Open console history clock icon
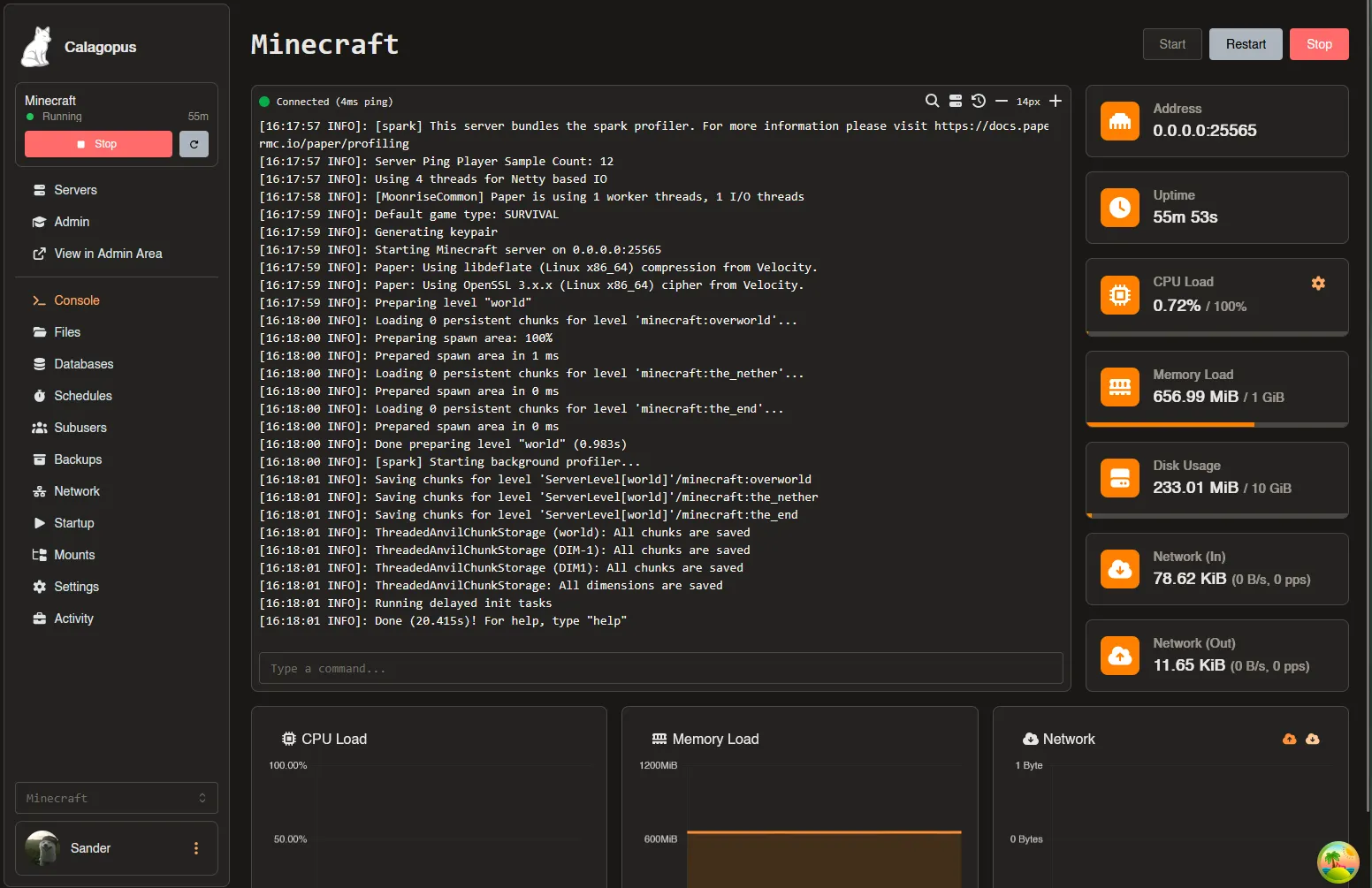 [979, 101]
